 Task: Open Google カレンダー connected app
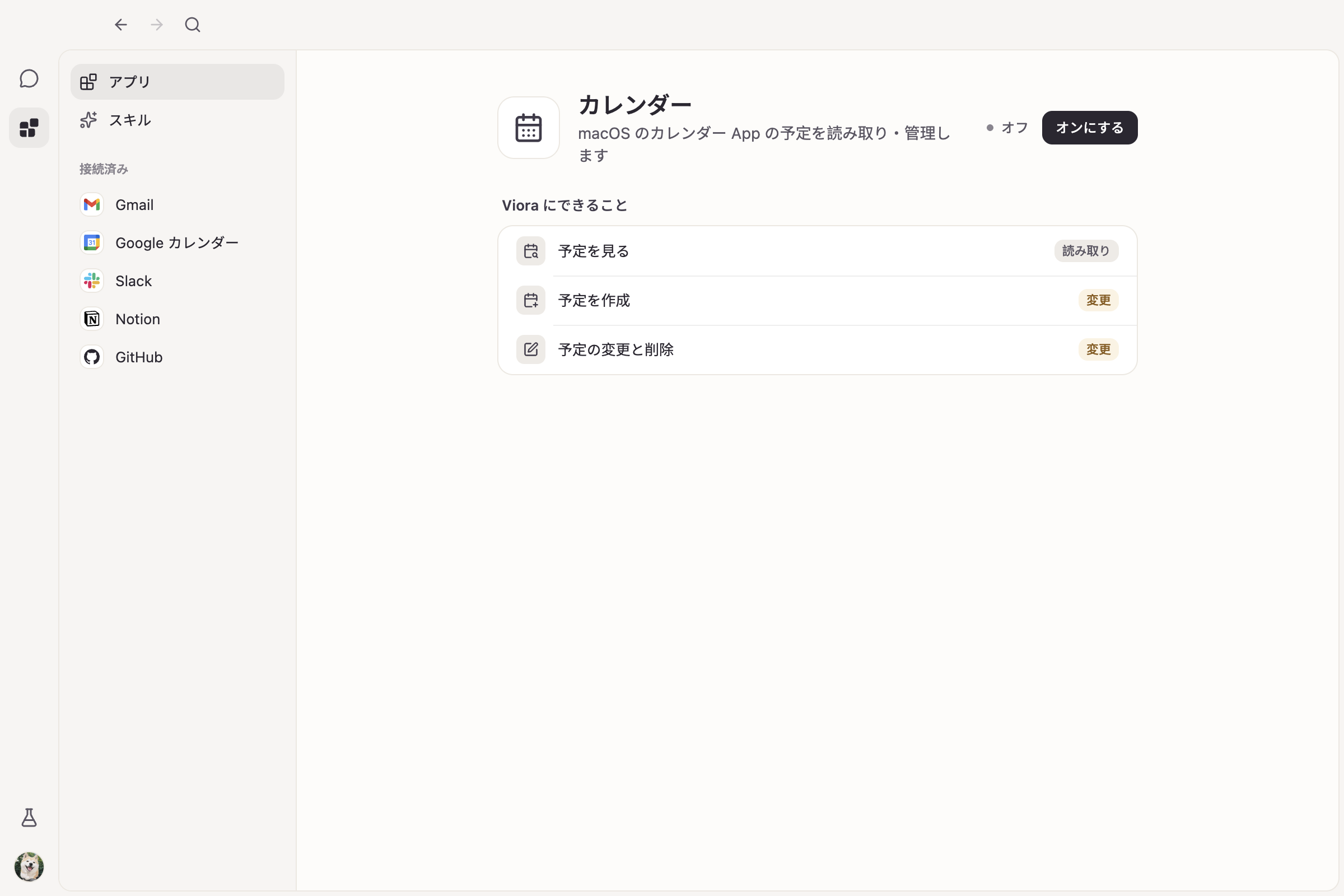(177, 243)
